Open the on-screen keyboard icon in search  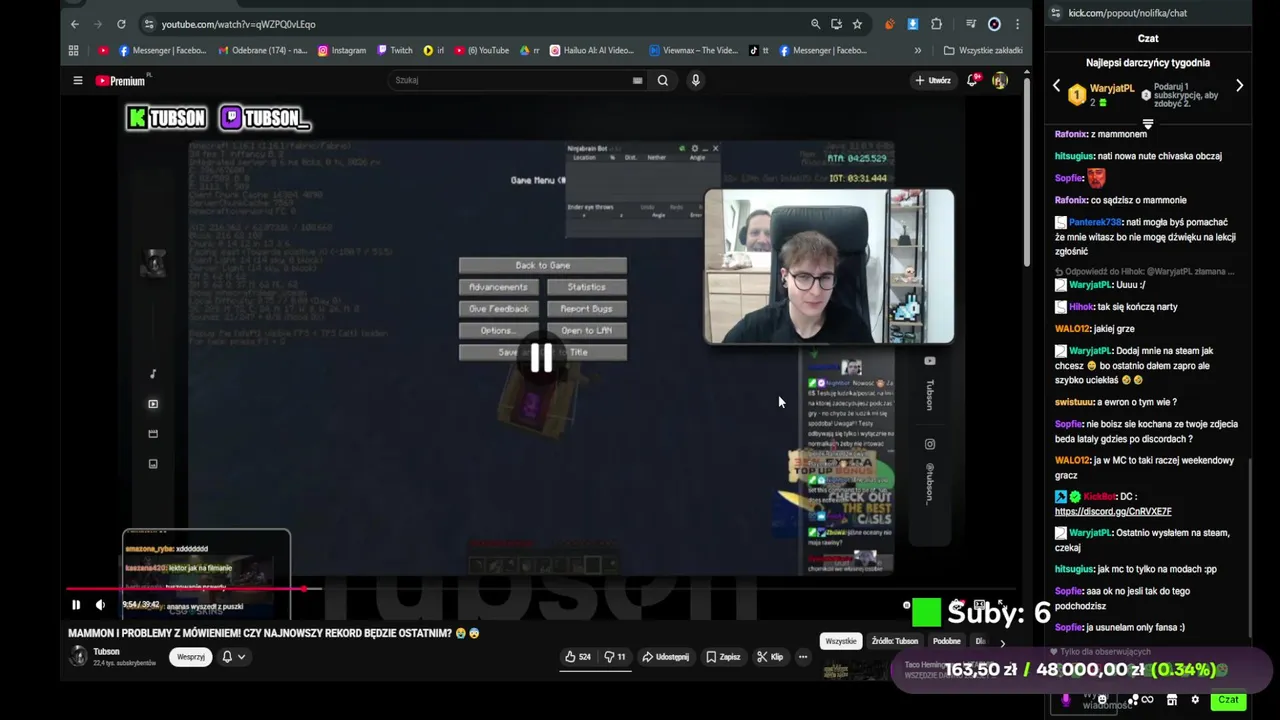[x=637, y=81]
